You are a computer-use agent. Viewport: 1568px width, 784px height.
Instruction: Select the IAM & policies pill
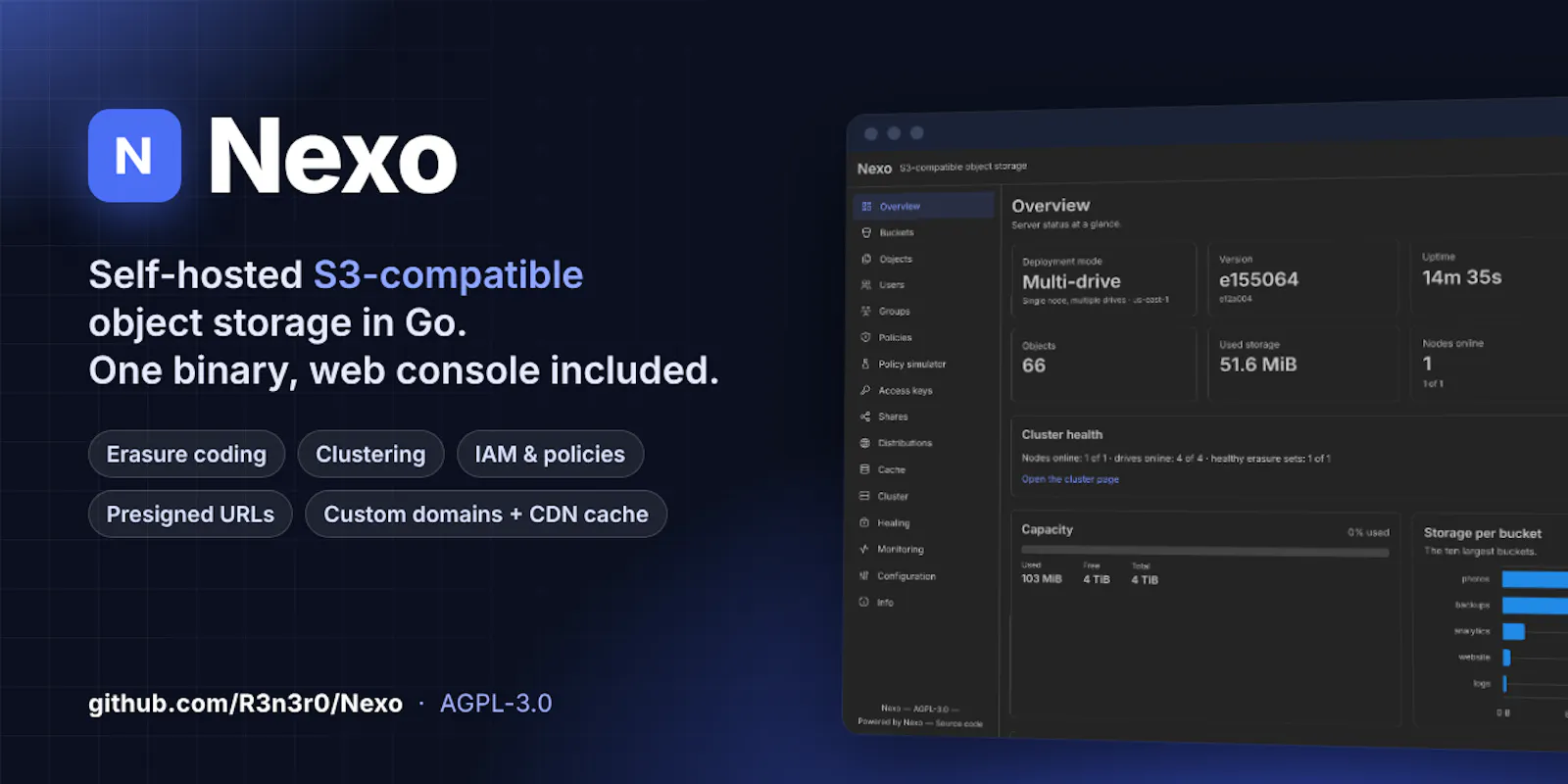click(550, 455)
